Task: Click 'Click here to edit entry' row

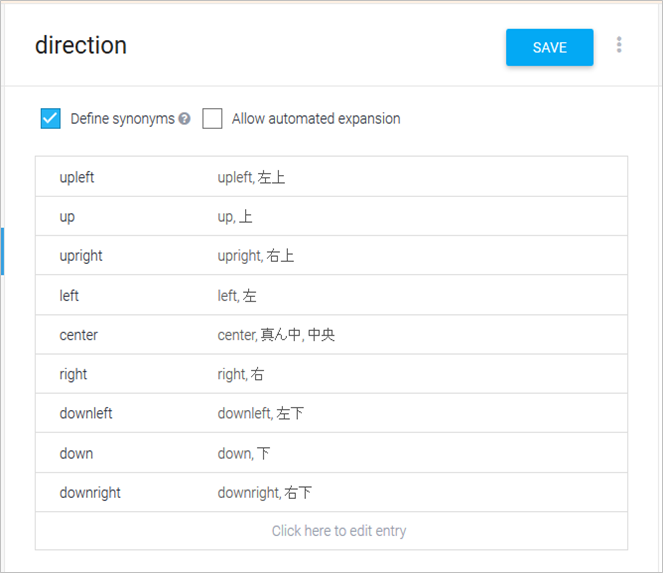Action: pos(339,531)
